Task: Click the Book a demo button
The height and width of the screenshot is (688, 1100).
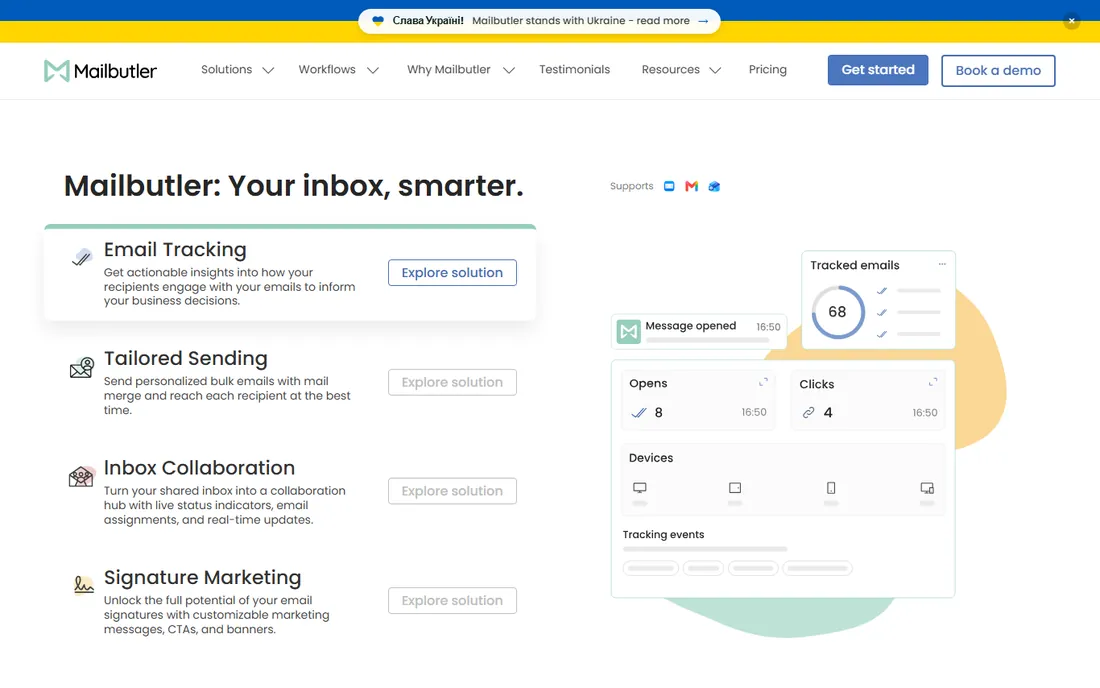Action: pos(998,71)
